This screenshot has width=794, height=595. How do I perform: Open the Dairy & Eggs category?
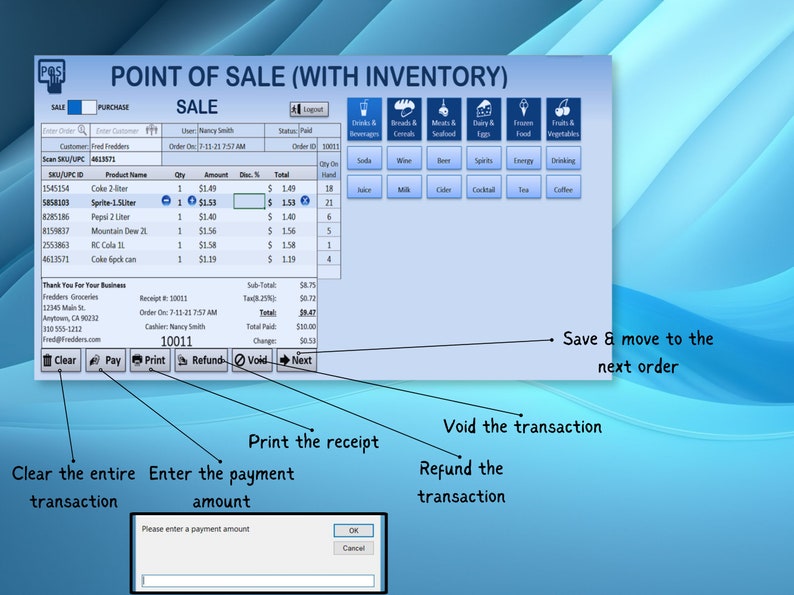coord(484,119)
